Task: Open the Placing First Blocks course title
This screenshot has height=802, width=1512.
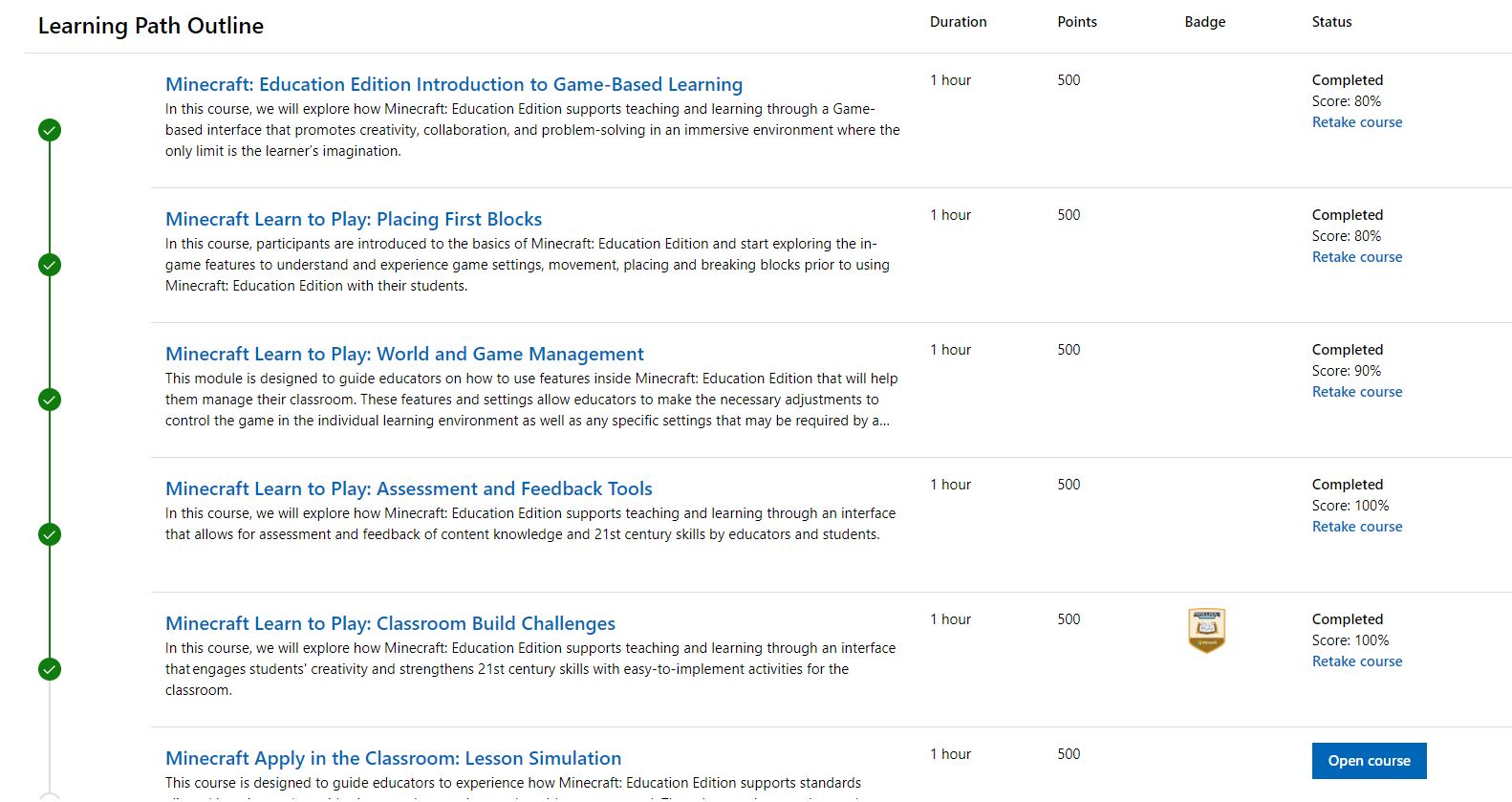Action: (353, 219)
